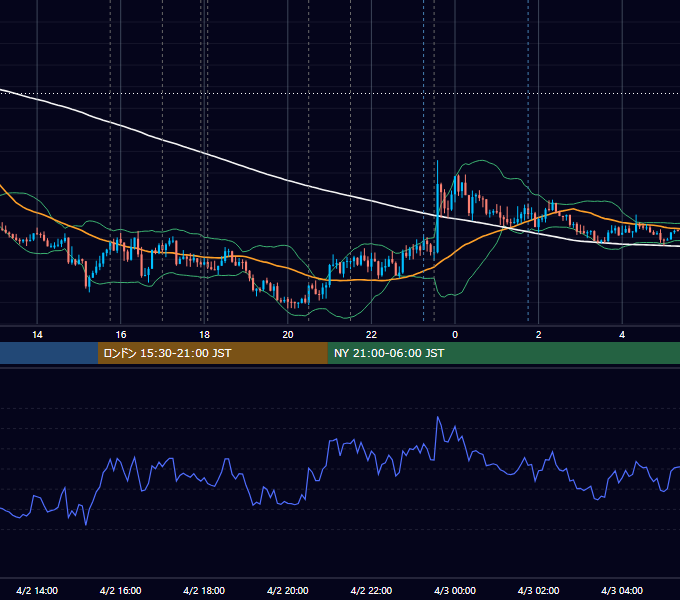
Task: Click the 4/2 18:00 indicator axis label
Action: pos(204,590)
